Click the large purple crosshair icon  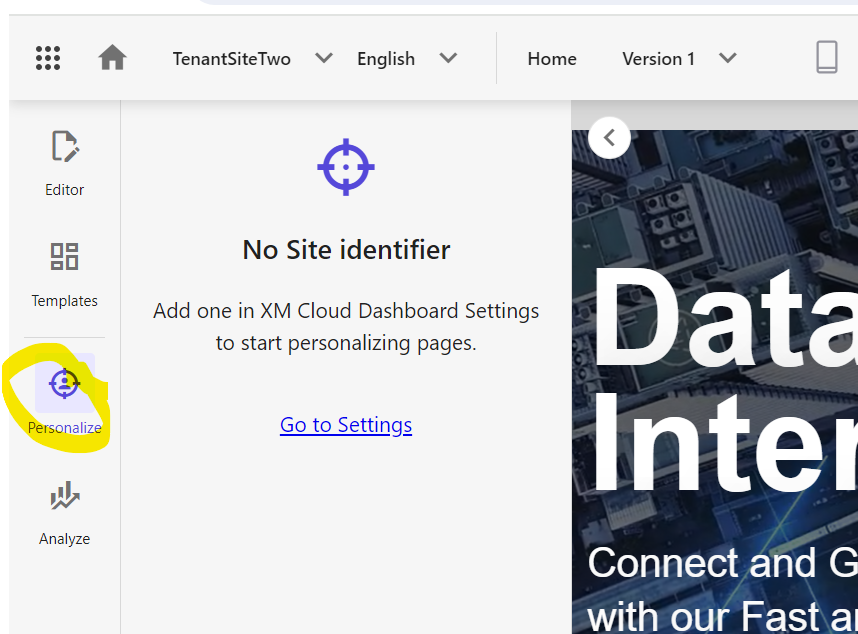[x=346, y=167]
